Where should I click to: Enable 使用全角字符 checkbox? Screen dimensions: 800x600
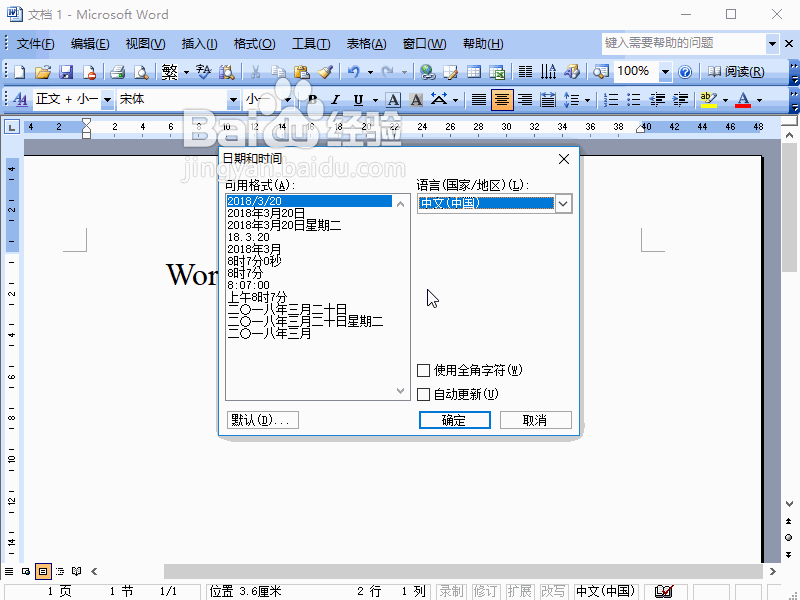(424, 369)
